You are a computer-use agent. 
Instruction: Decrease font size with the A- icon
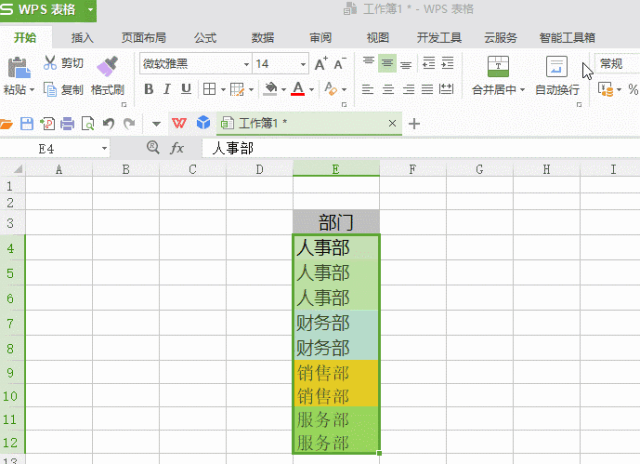click(340, 64)
